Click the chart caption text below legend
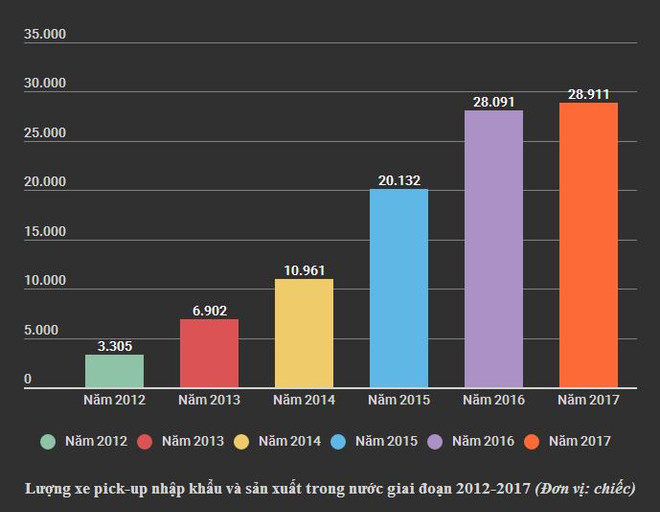 pos(330,488)
